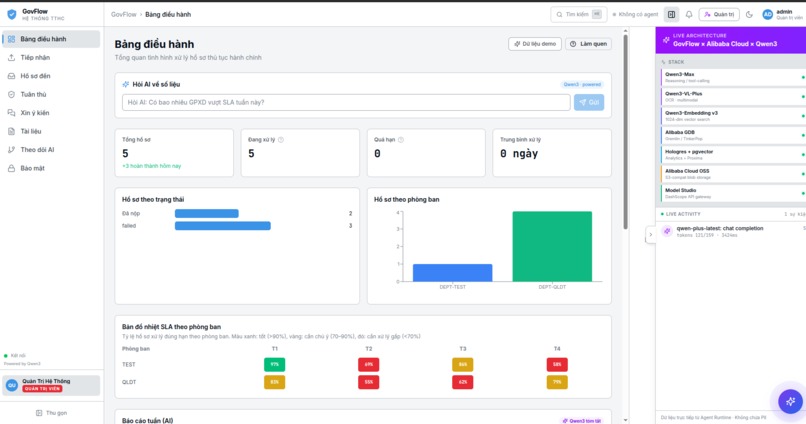Click the green DEPT-QLDT chart bar

coord(552,247)
